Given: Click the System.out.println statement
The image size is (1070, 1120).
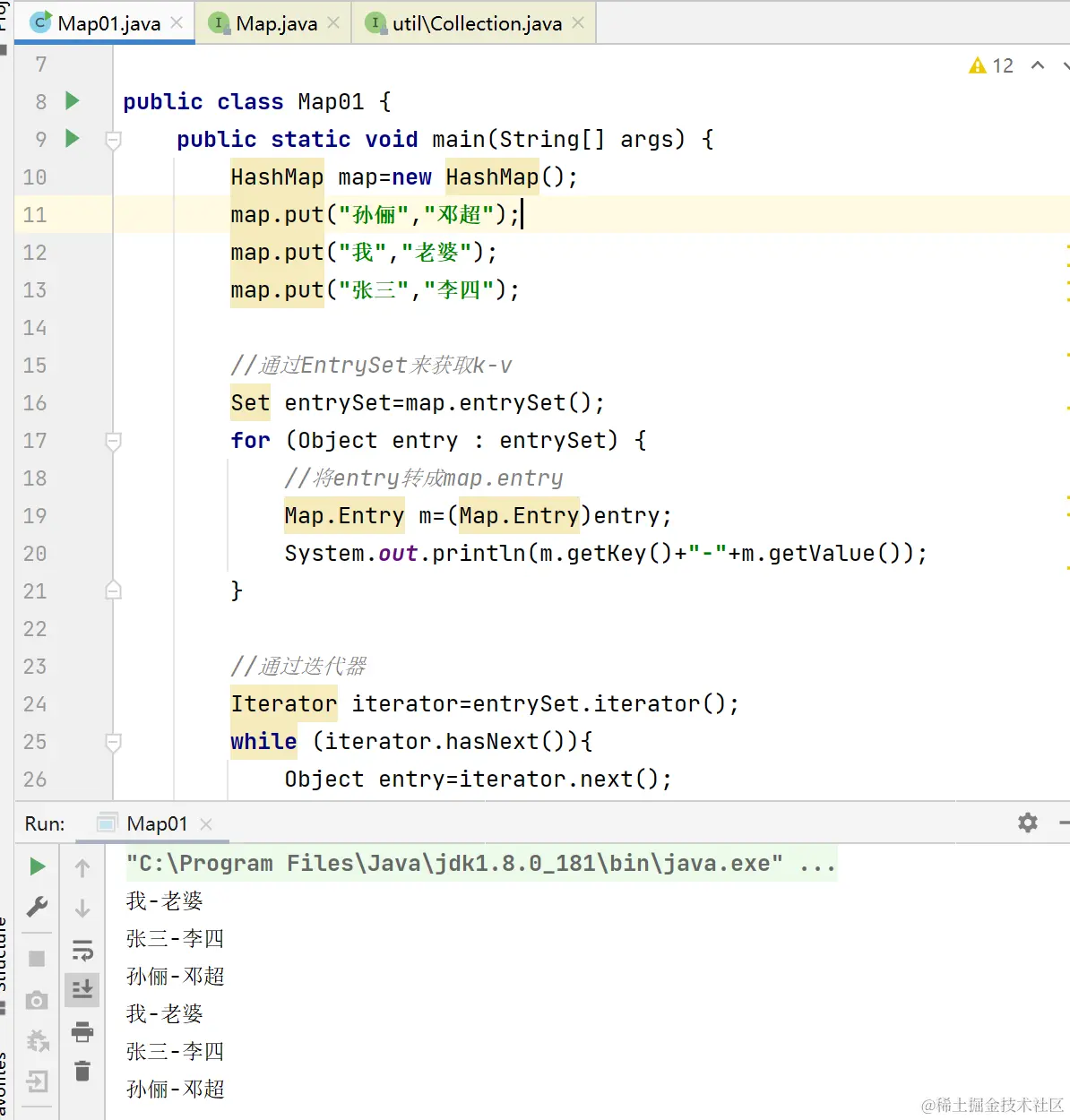Looking at the screenshot, I should pyautogui.click(x=606, y=554).
